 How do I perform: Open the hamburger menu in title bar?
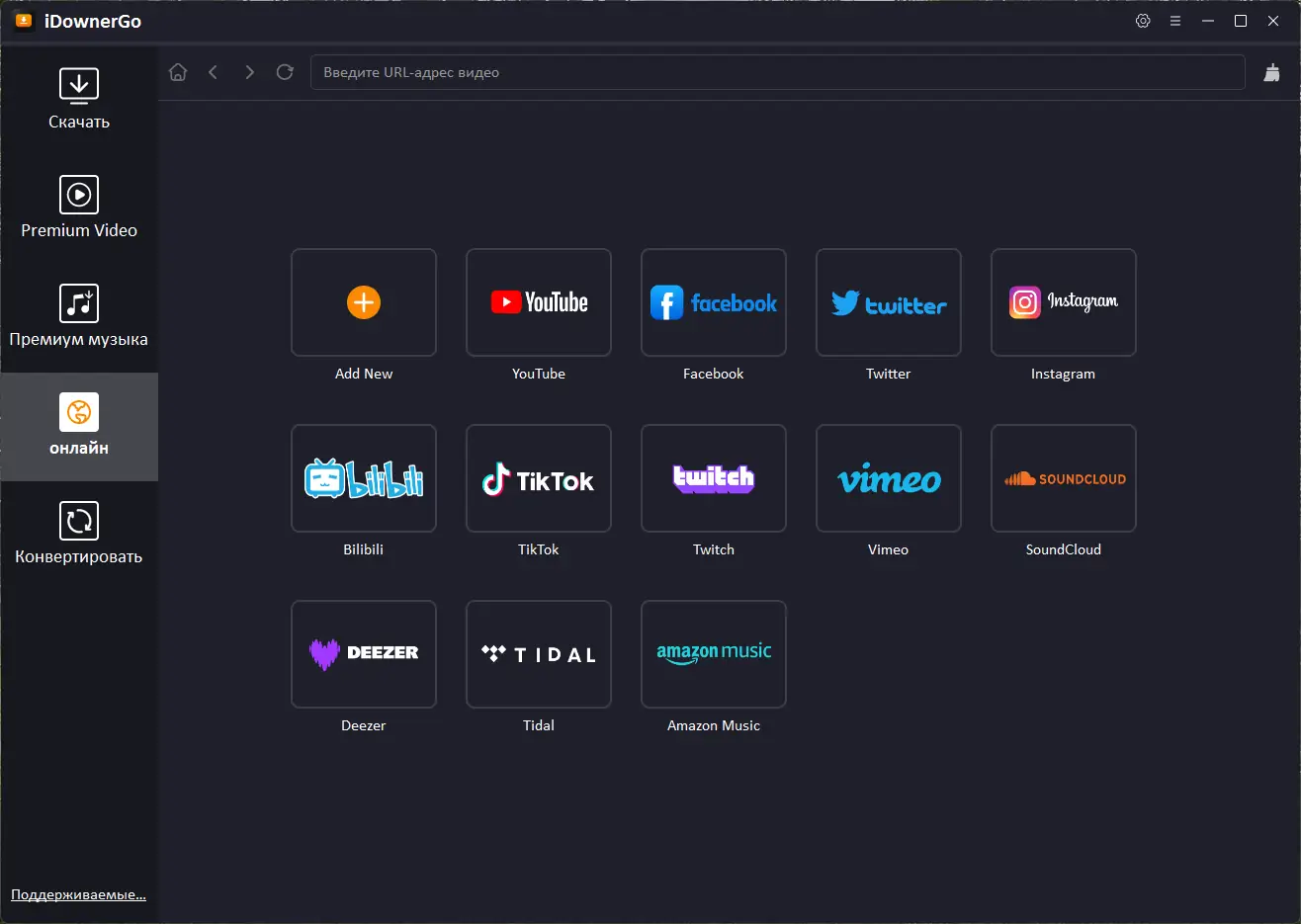1175,21
